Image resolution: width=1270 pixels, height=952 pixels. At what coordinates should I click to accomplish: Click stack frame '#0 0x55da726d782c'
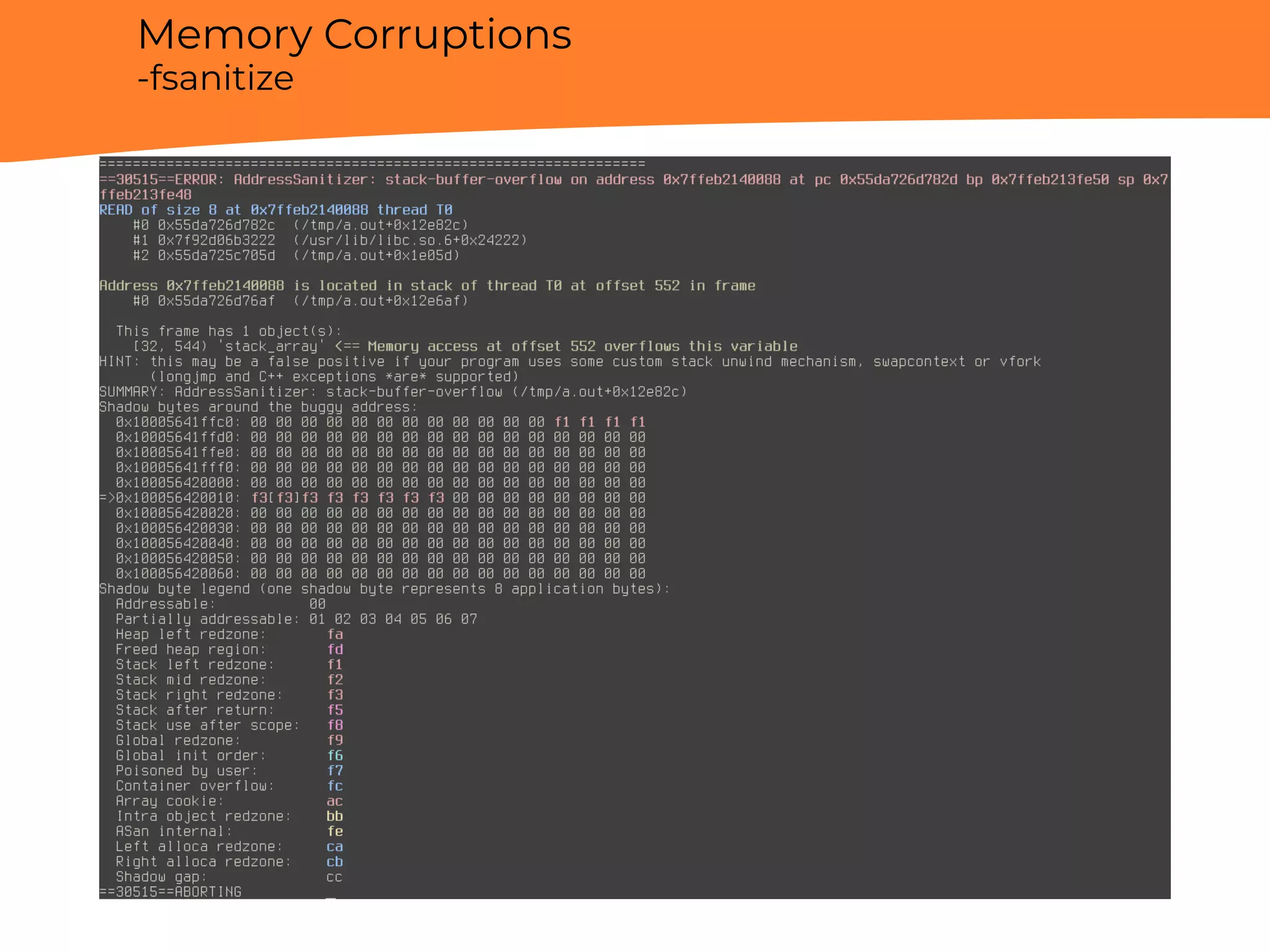(x=301, y=225)
